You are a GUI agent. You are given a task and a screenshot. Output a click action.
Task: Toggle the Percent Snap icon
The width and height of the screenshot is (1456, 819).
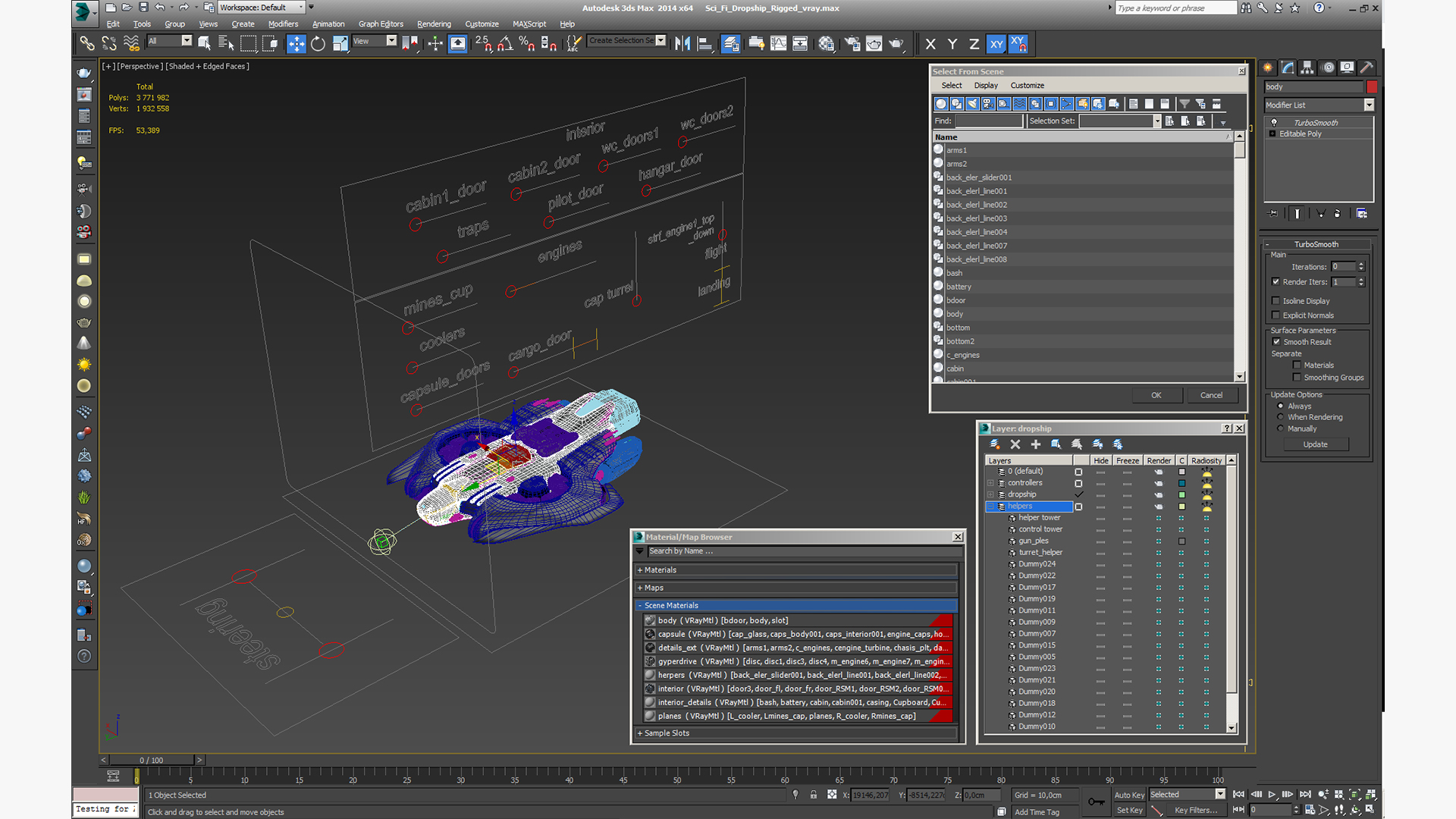tap(527, 44)
